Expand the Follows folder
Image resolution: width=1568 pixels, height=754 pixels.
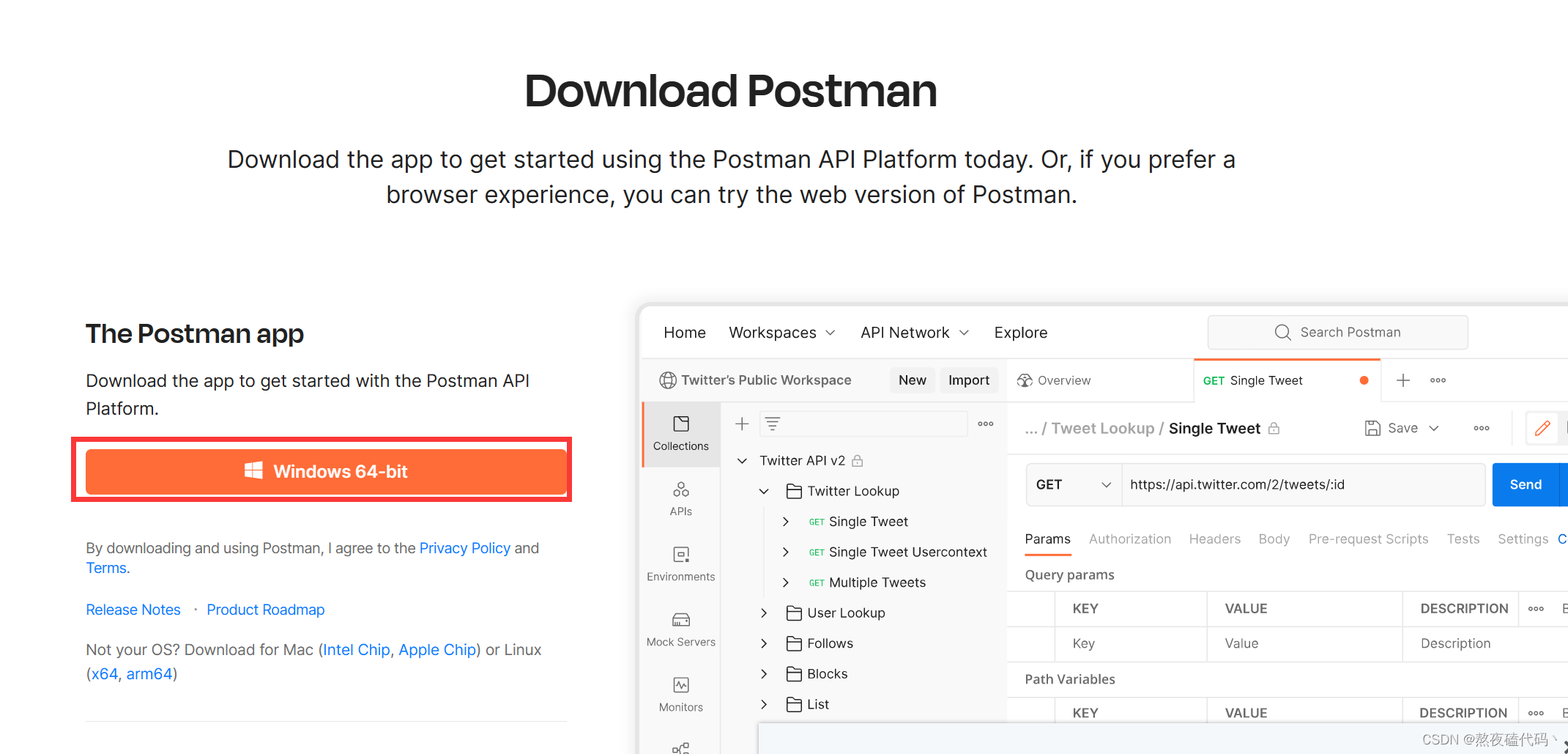coord(764,643)
